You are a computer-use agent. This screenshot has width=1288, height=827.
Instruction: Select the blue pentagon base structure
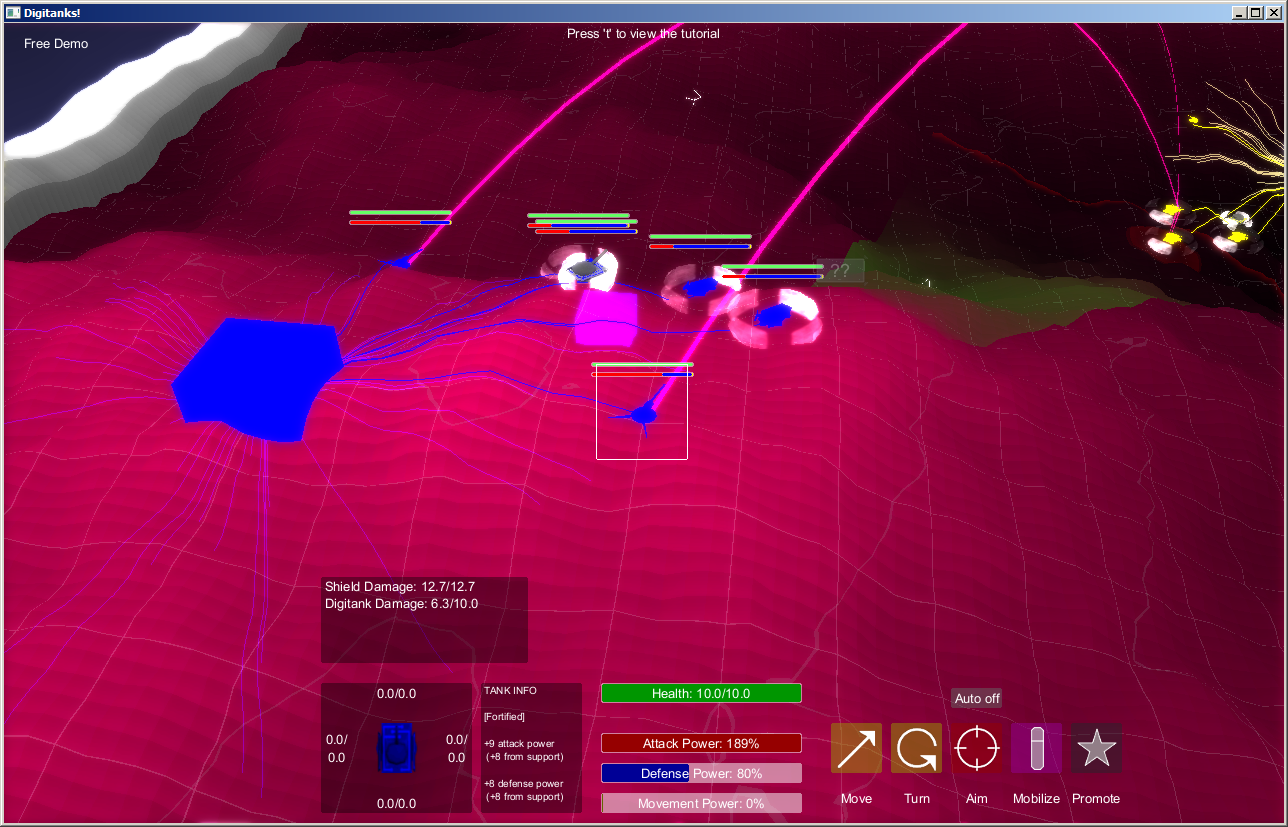(x=257, y=379)
